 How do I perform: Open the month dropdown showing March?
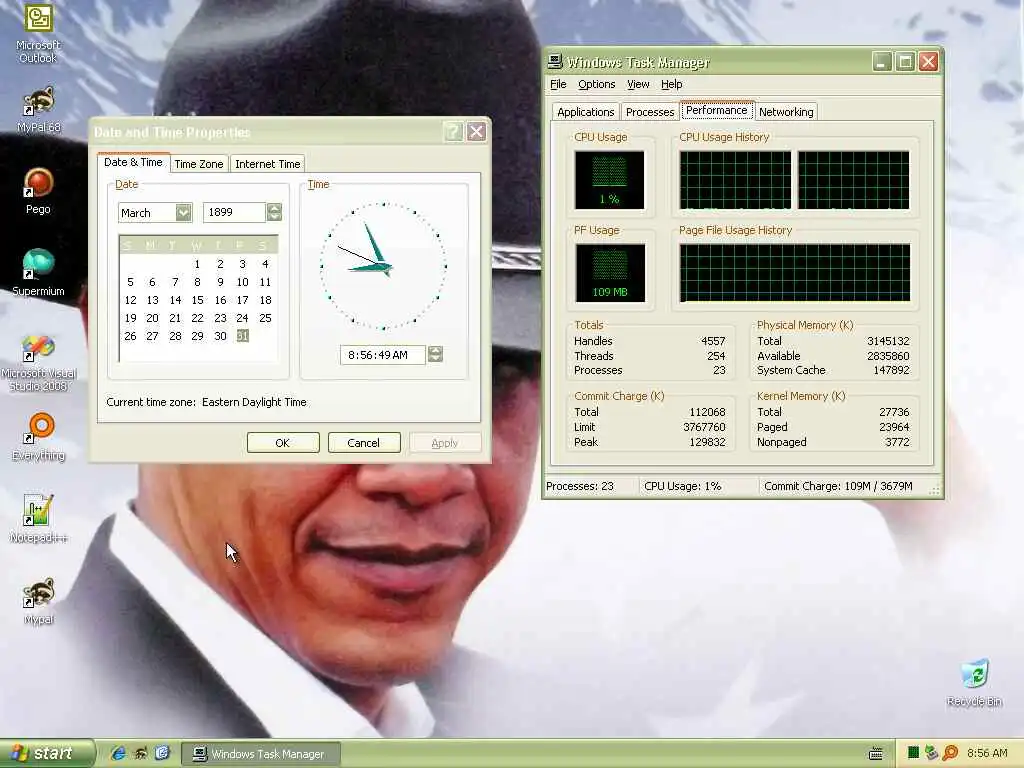click(184, 212)
